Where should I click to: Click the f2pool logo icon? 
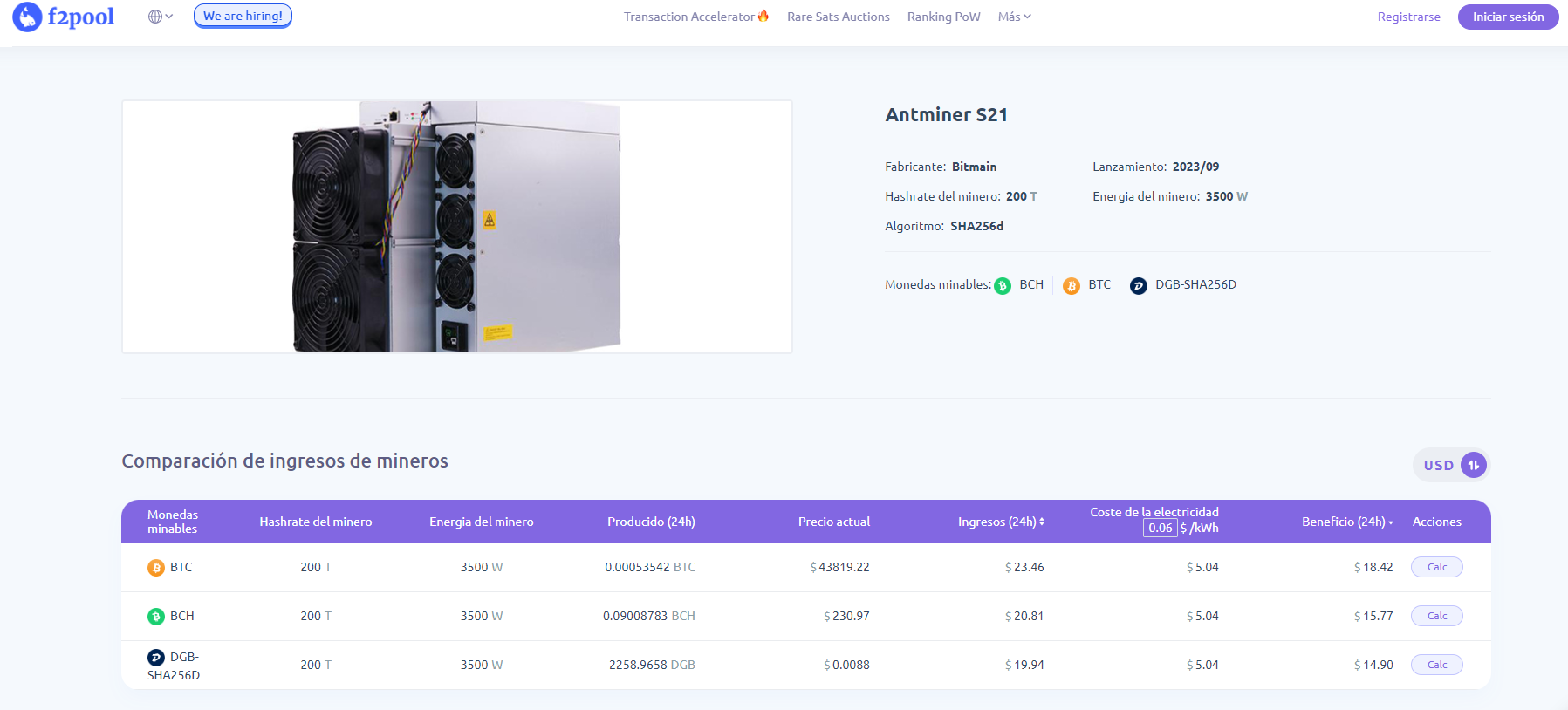click(x=27, y=17)
